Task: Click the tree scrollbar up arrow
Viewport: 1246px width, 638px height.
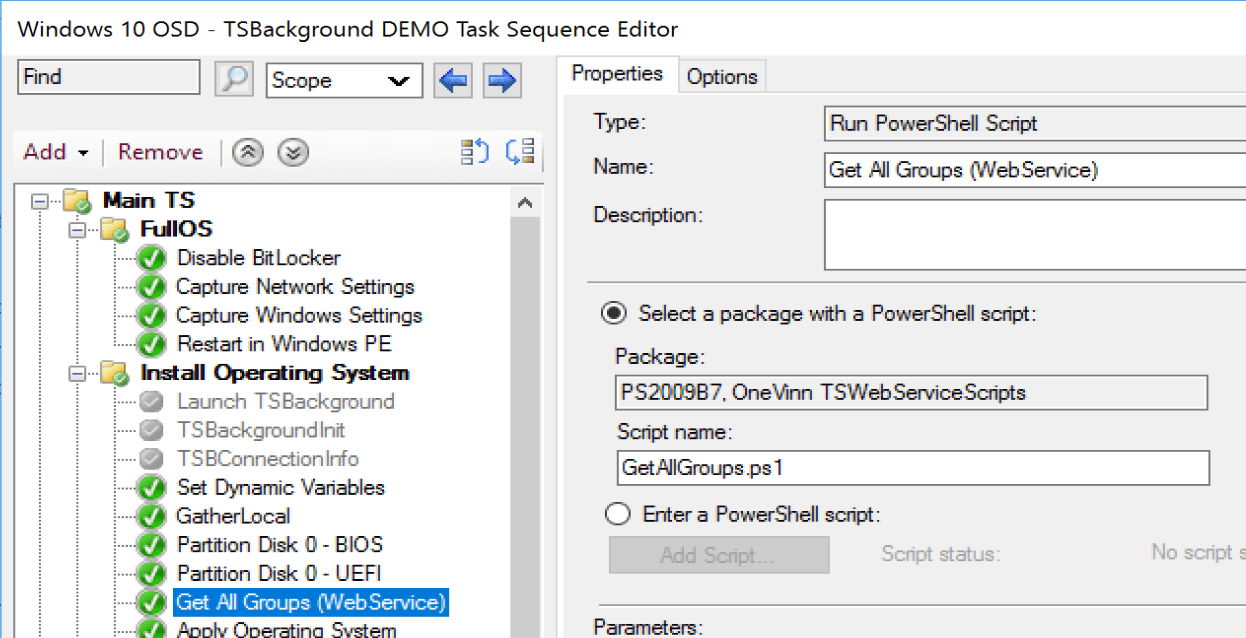Action: (x=526, y=203)
